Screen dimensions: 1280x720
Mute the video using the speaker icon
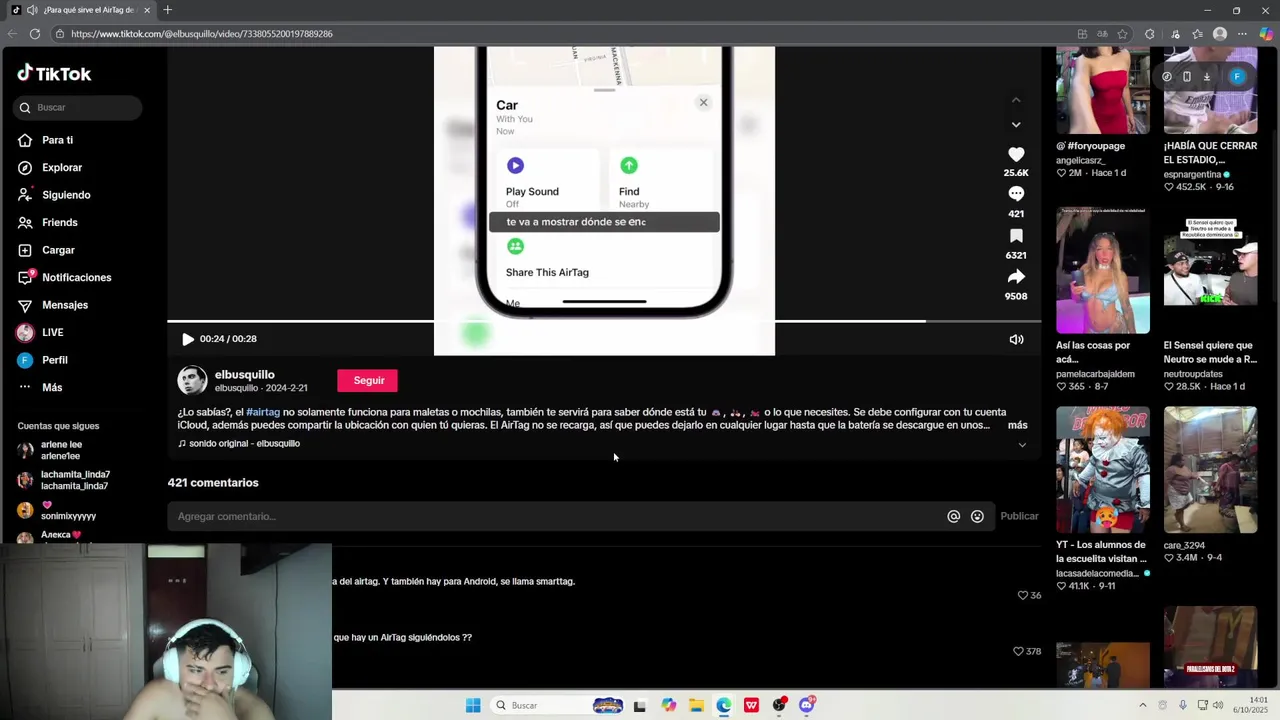[1016, 339]
